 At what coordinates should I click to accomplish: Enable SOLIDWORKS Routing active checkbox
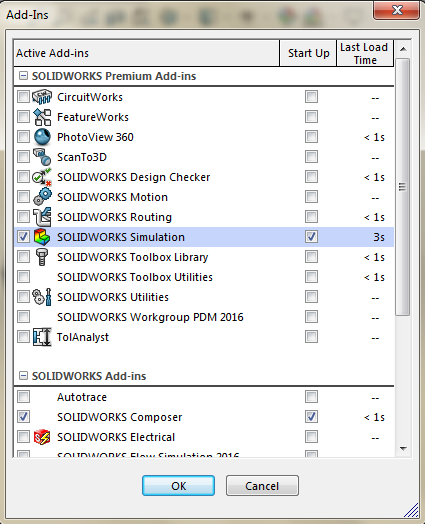(x=23, y=217)
